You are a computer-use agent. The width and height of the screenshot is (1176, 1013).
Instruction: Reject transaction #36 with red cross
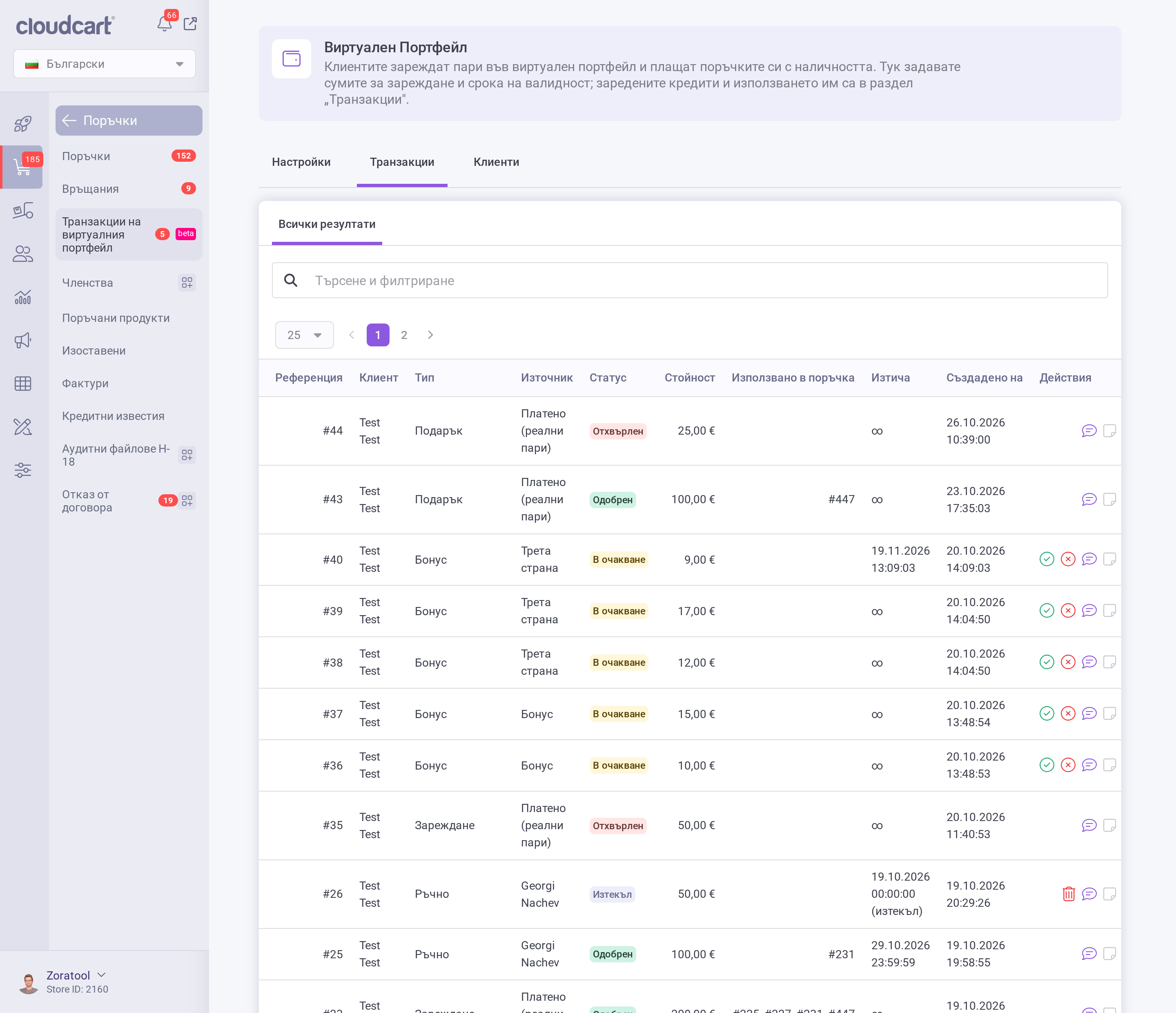[1068, 765]
